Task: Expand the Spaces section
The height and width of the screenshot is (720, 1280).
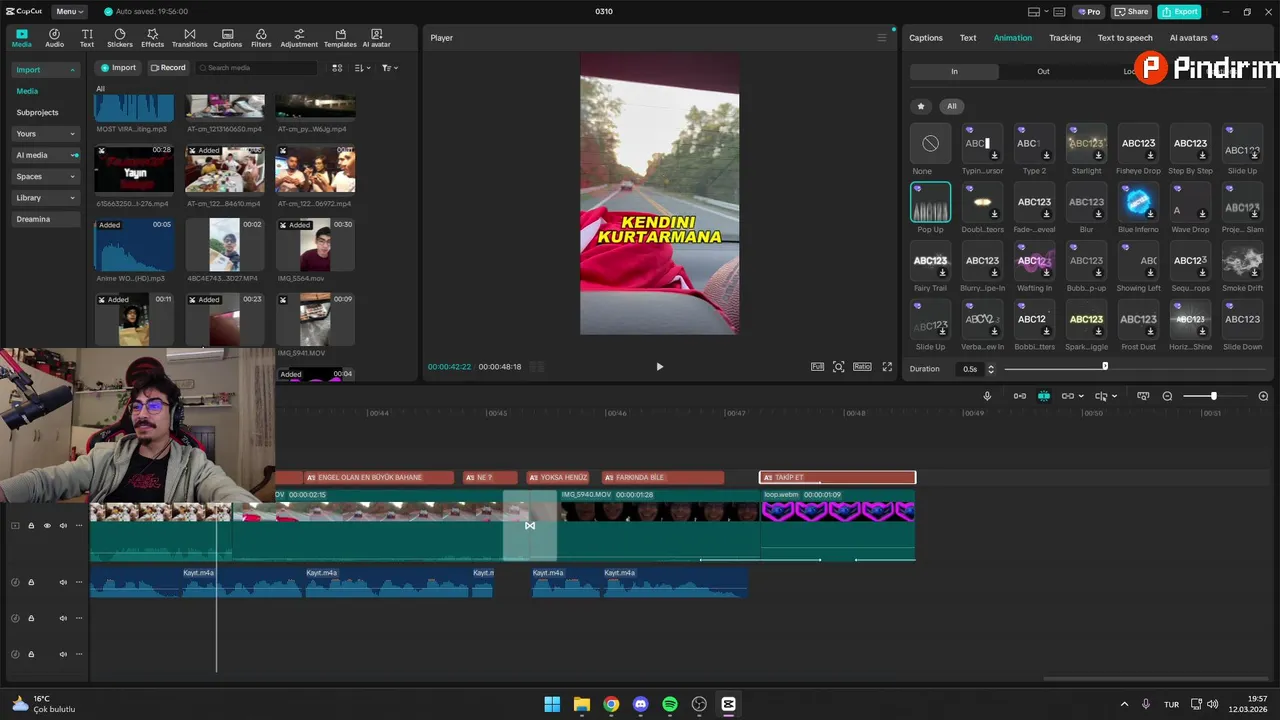Action: tap(46, 176)
